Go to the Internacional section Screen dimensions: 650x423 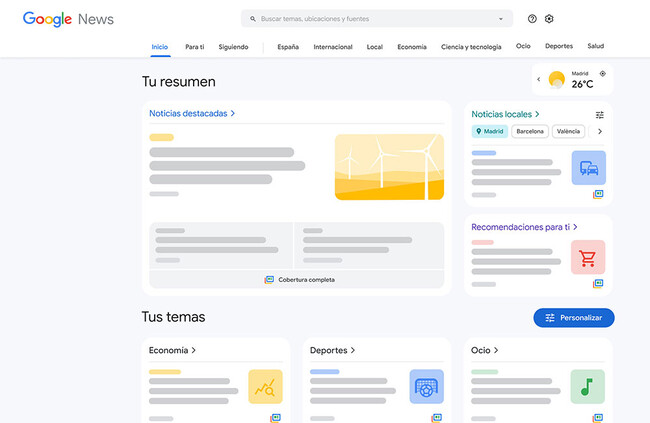333,47
